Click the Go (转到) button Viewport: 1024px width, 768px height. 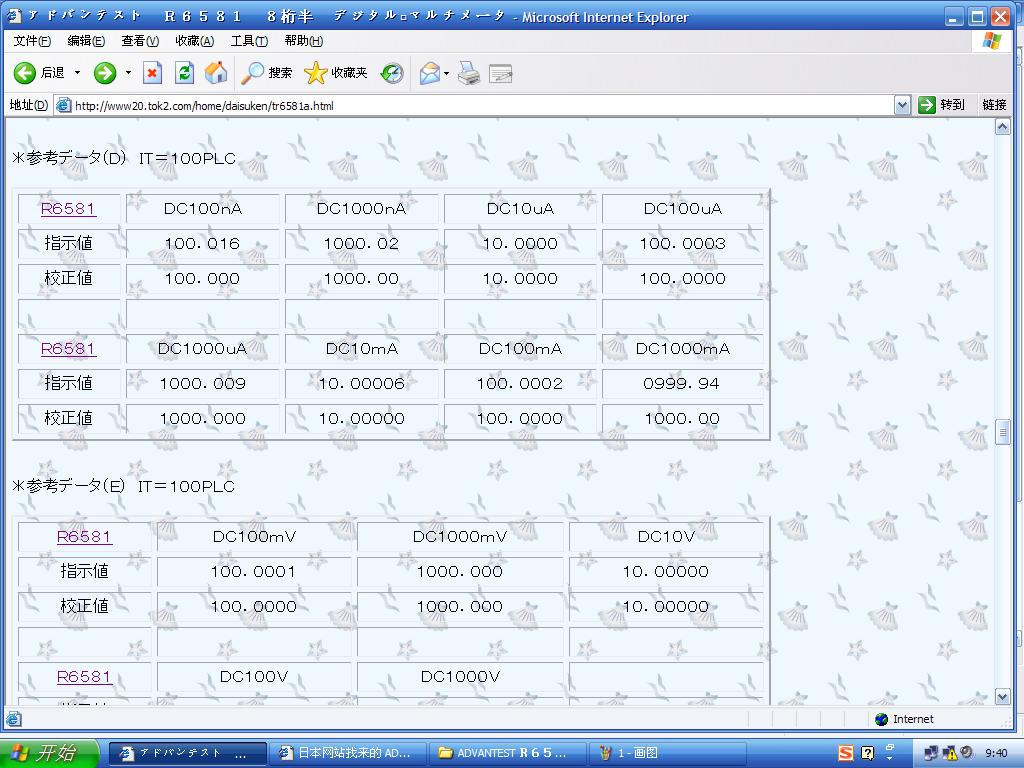pyautogui.click(x=941, y=105)
